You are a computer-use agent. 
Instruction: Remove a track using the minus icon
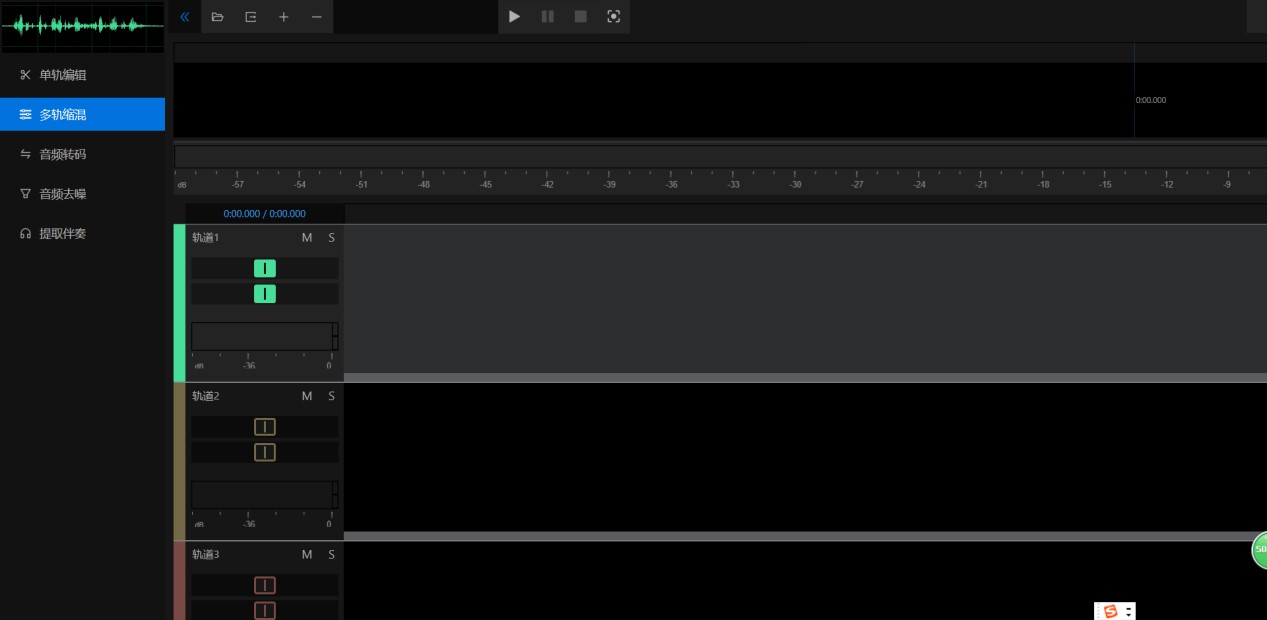tap(316, 17)
